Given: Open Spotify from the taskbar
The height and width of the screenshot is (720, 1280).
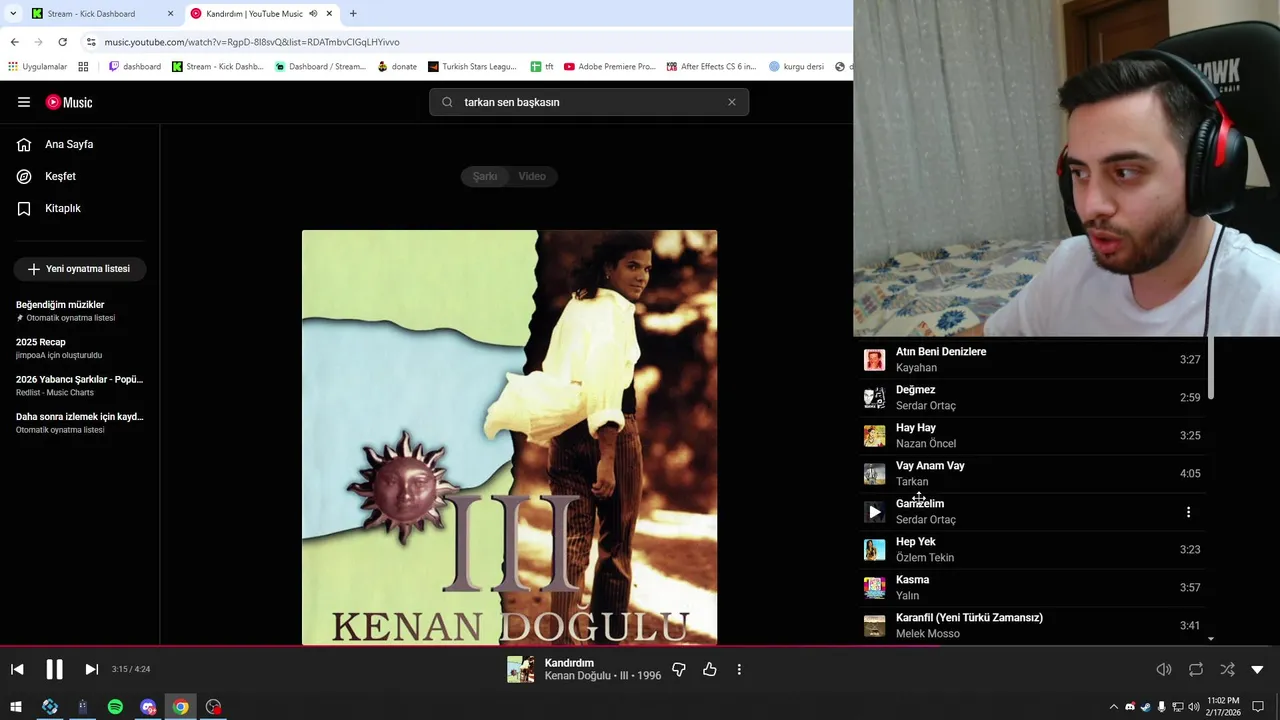Looking at the screenshot, I should (115, 707).
